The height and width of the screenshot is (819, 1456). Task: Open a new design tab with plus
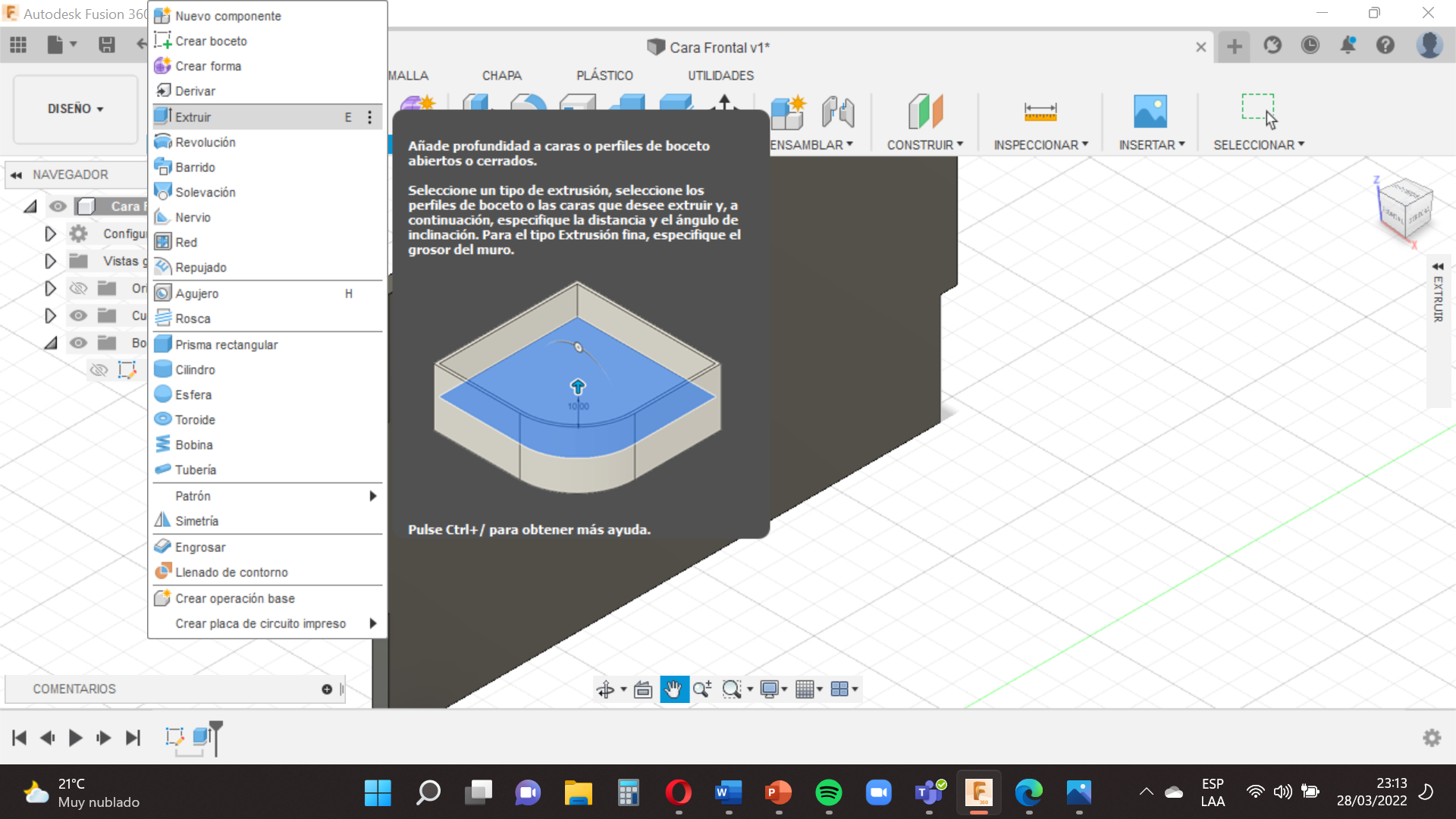click(1235, 46)
